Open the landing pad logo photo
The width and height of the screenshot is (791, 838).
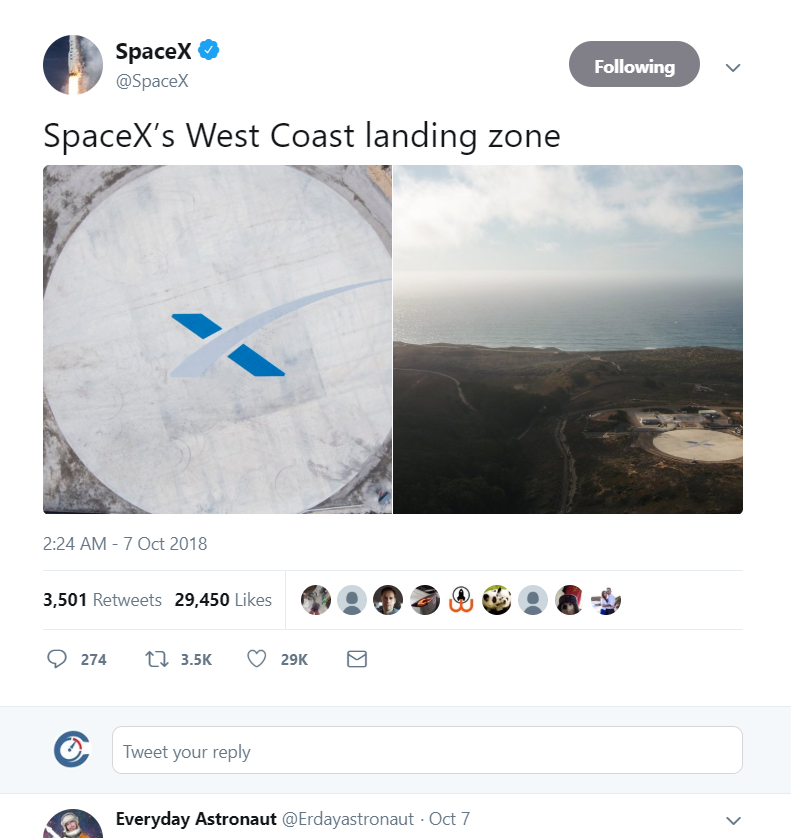coord(217,339)
